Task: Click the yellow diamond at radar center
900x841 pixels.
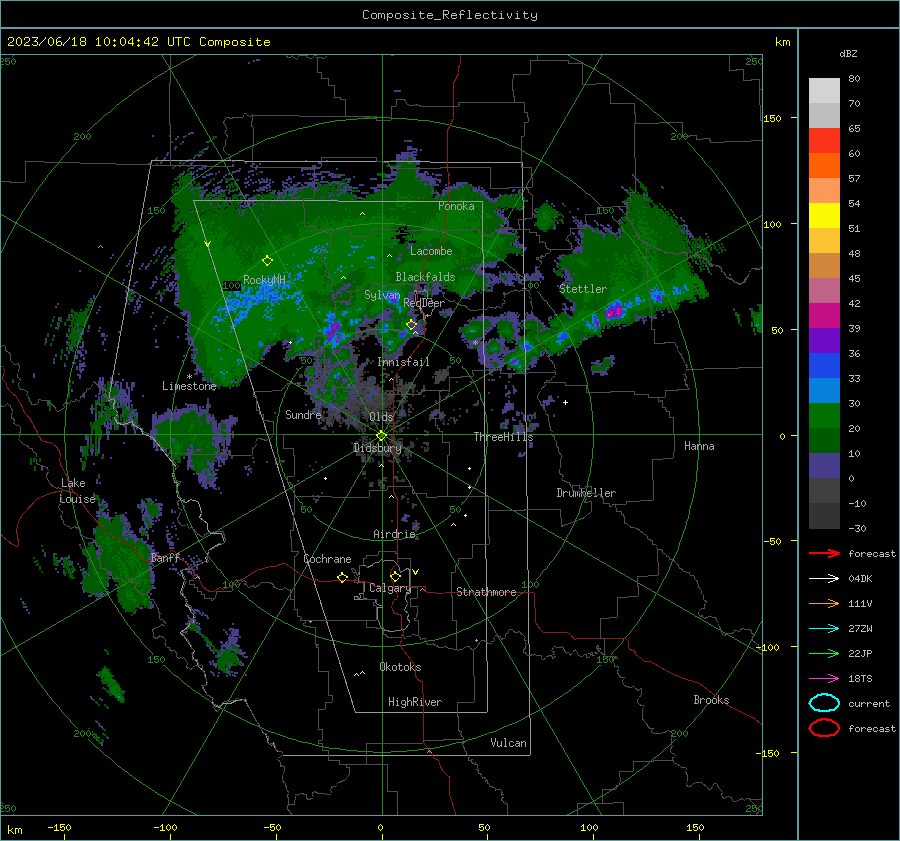Action: pos(381,436)
